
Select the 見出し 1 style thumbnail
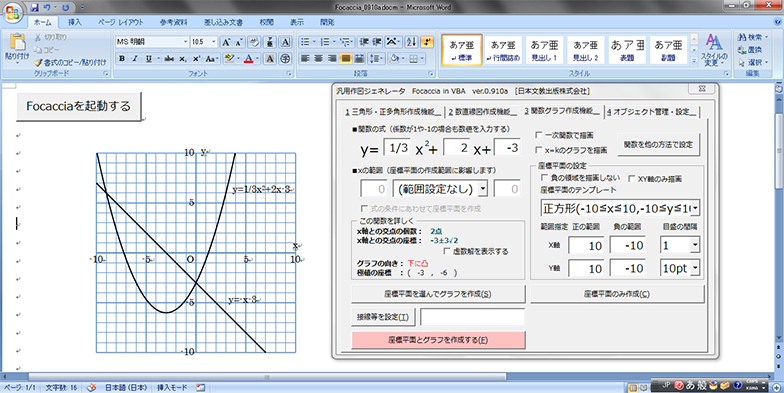(x=544, y=50)
